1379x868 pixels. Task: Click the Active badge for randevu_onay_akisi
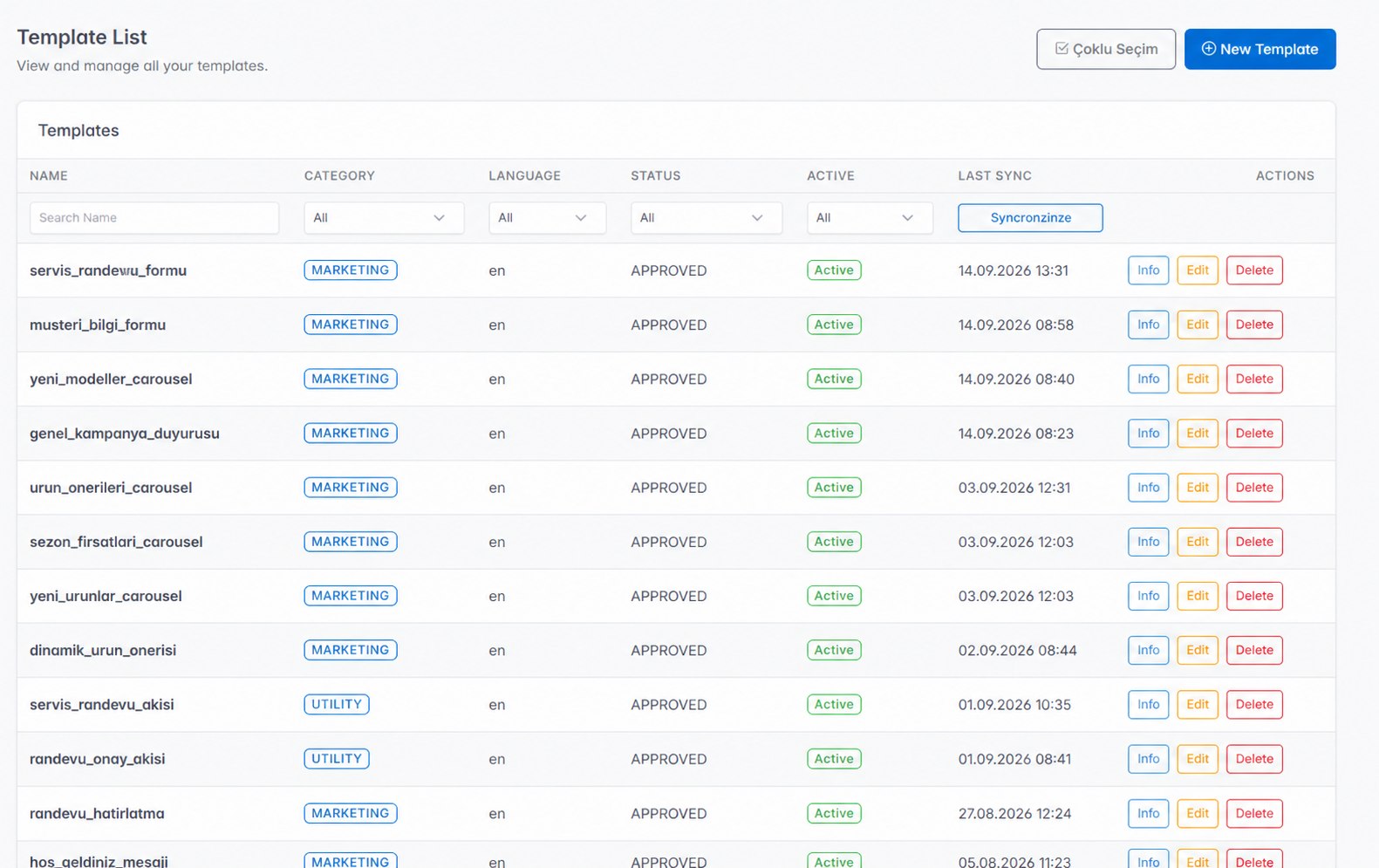tap(834, 759)
